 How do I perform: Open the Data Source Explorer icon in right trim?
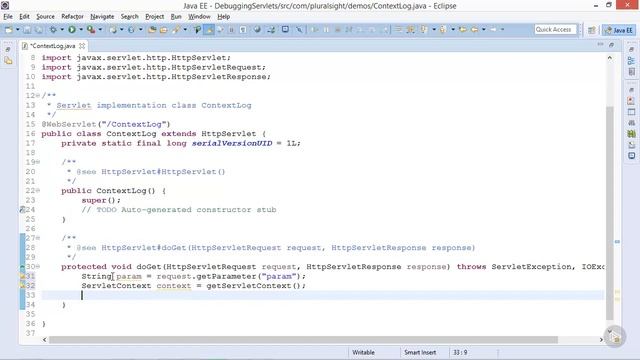[x=631, y=134]
